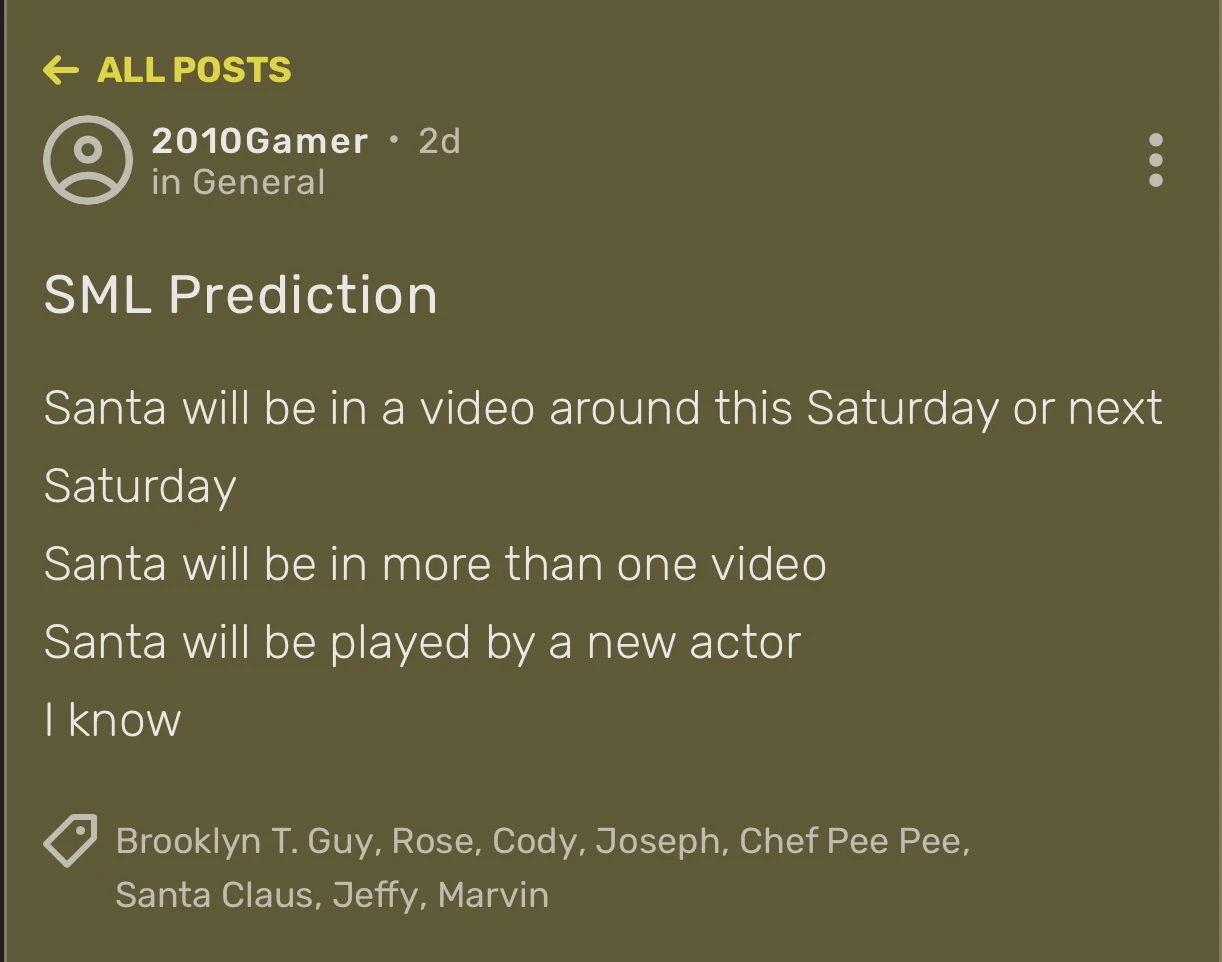Open 2010Gamer's profile by username
Viewport: 1222px width, 962px height.
260,142
